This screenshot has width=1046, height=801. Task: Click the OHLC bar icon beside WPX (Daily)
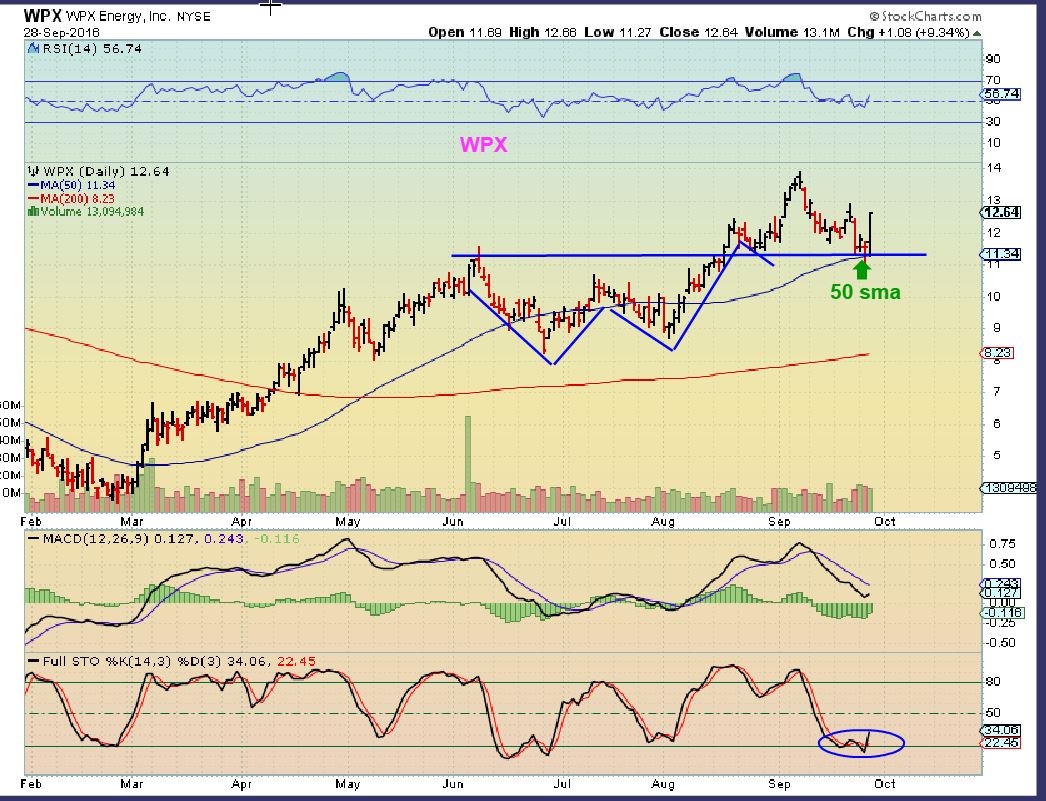click(x=33, y=171)
